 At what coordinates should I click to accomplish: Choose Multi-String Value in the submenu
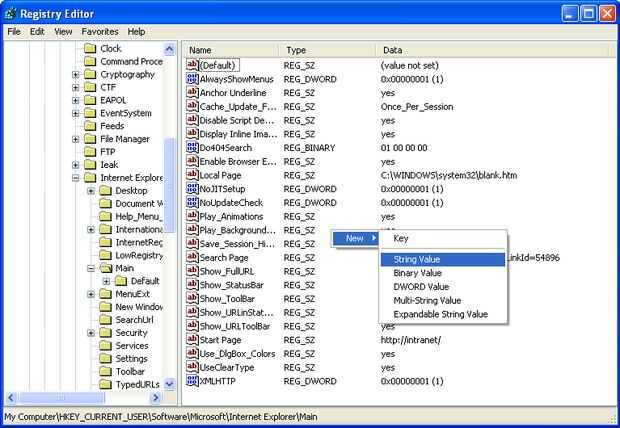(443, 301)
